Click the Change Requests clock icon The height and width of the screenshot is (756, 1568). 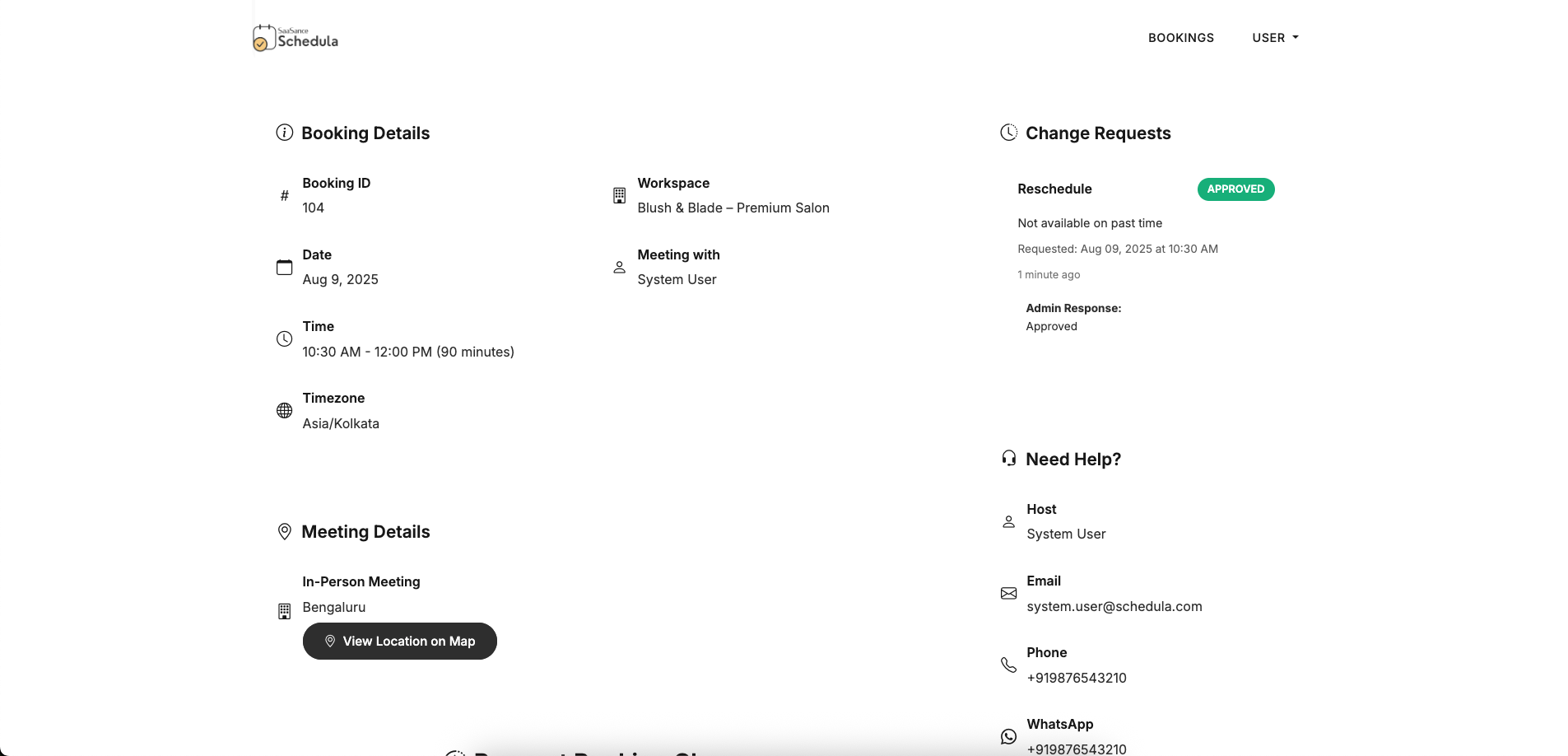(1008, 132)
